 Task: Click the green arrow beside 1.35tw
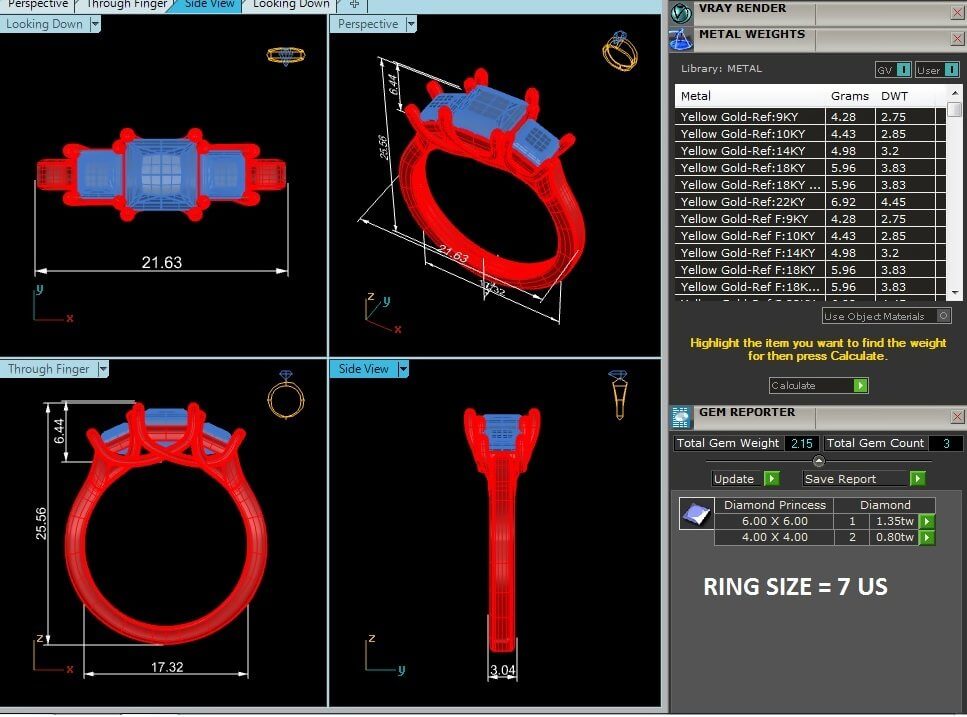point(927,521)
